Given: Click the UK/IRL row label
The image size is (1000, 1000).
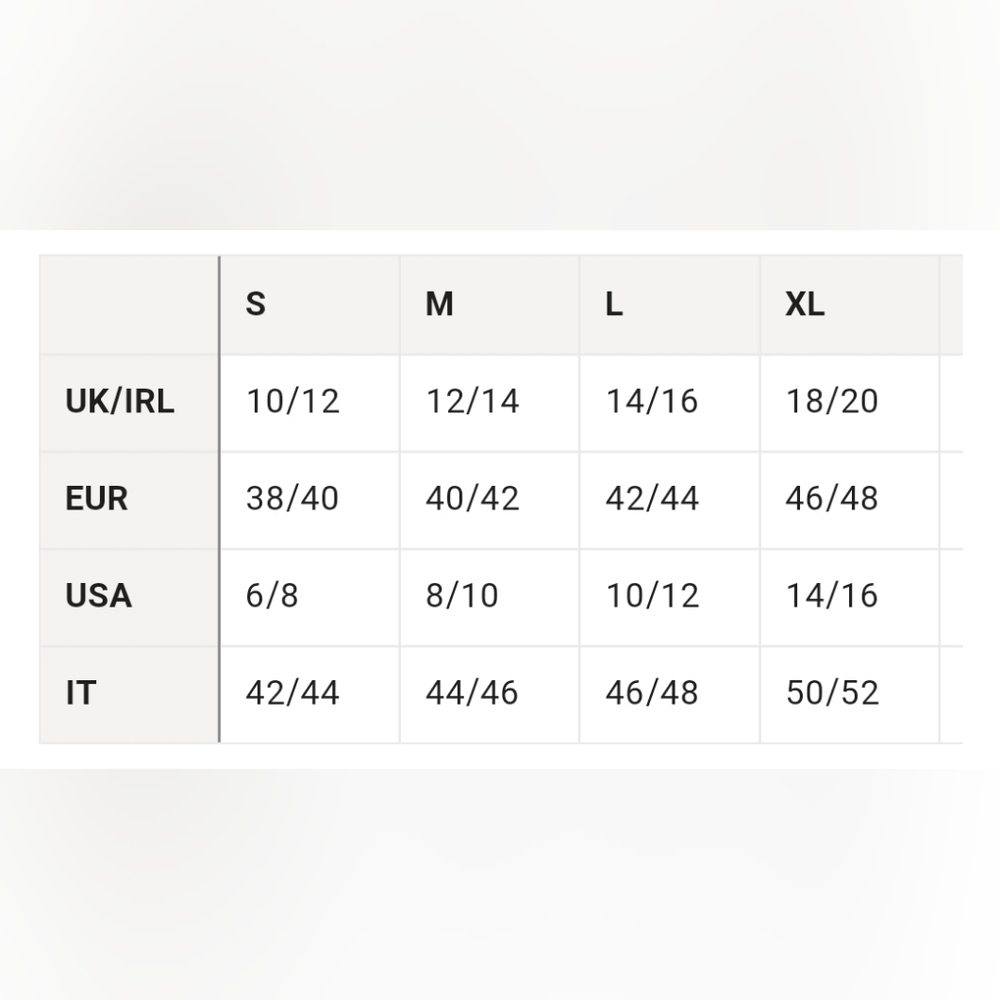Looking at the screenshot, I should tap(129, 403).
